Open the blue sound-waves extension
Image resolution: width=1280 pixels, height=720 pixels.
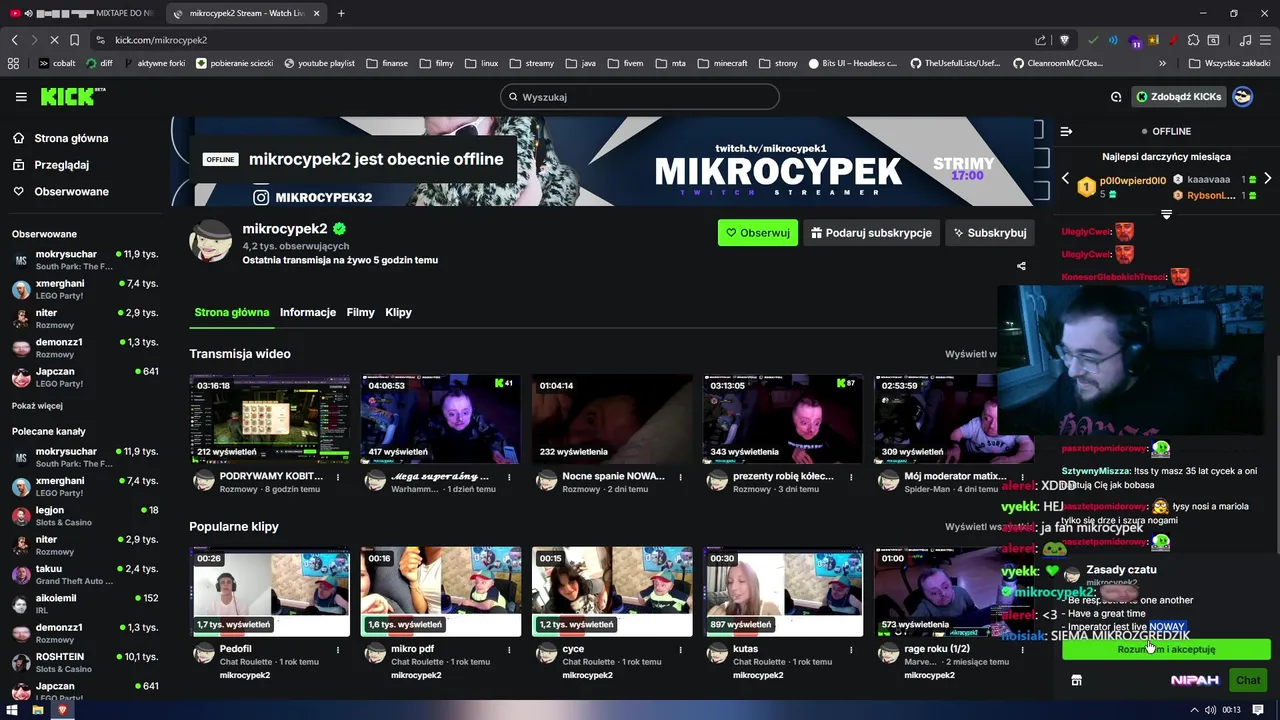point(1115,40)
